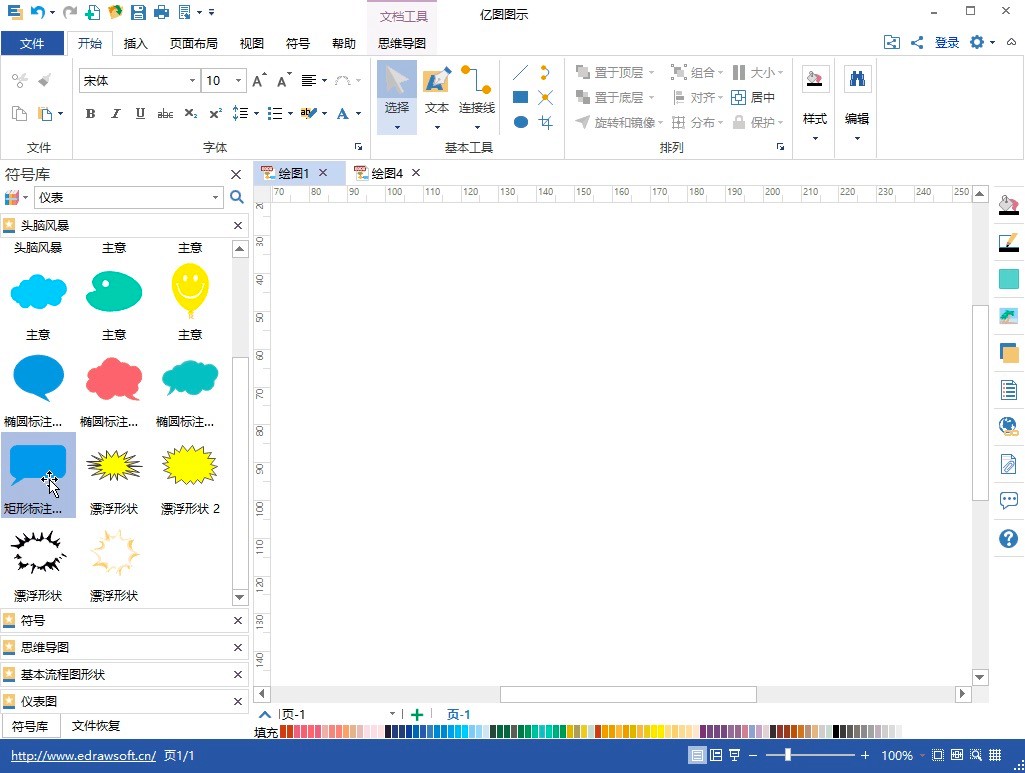This screenshot has height=773, width=1025.
Task: Open the help icon in right sidebar
Action: [1008, 539]
